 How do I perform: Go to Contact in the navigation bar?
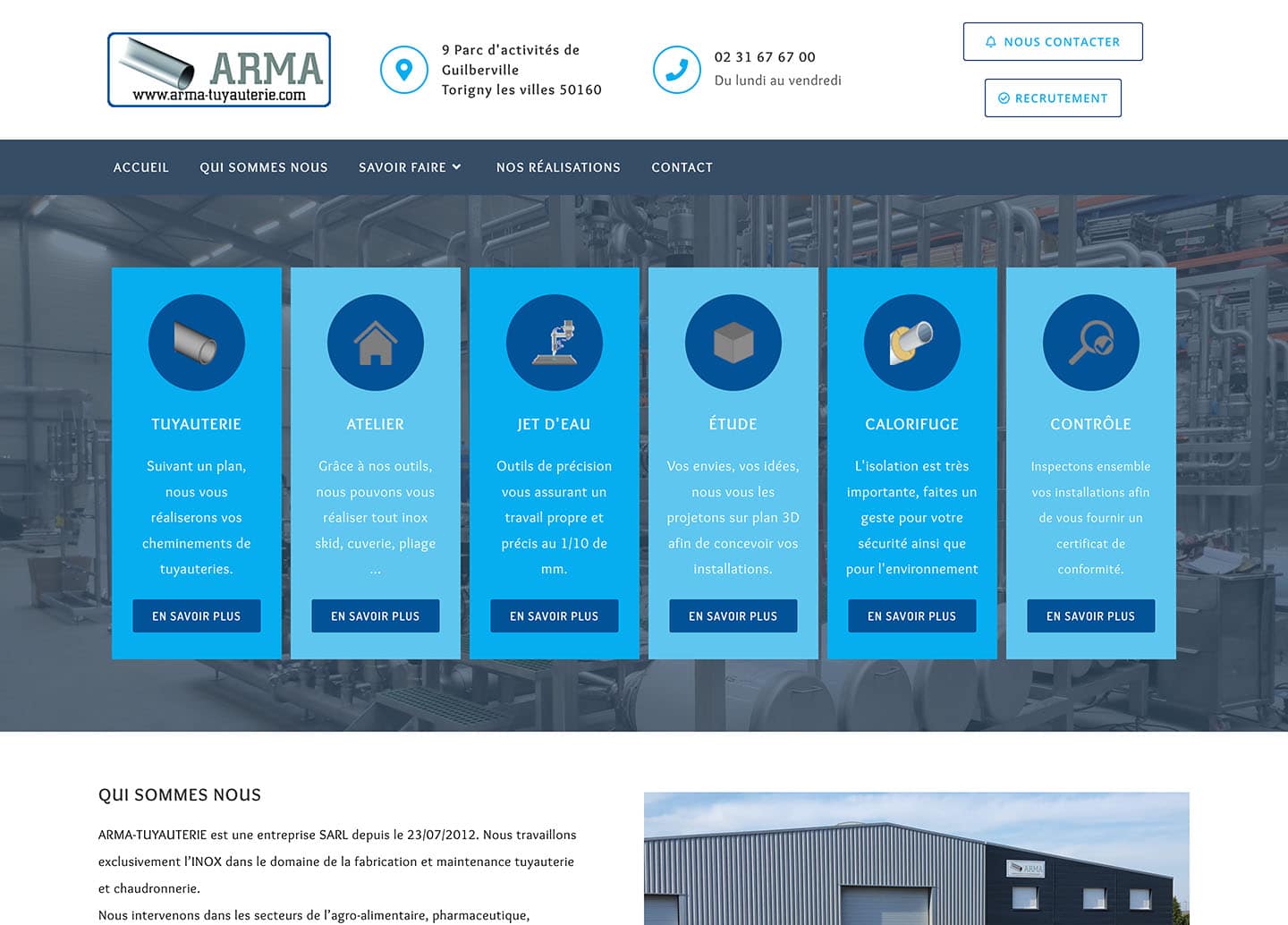[682, 167]
